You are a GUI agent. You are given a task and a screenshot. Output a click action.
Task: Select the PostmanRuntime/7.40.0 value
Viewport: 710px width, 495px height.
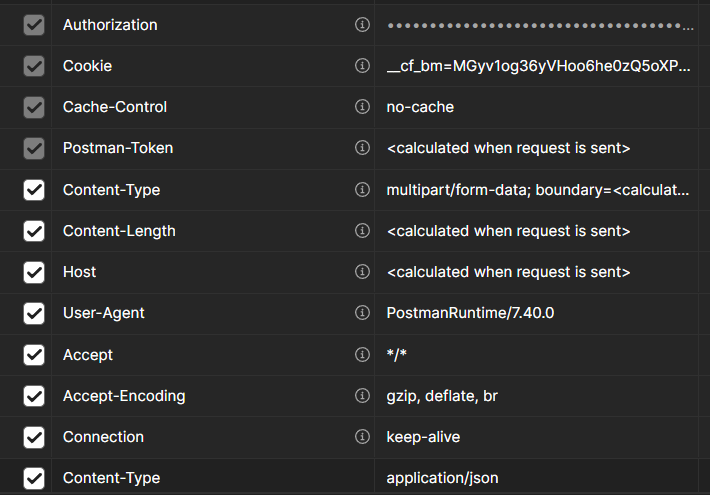click(470, 313)
